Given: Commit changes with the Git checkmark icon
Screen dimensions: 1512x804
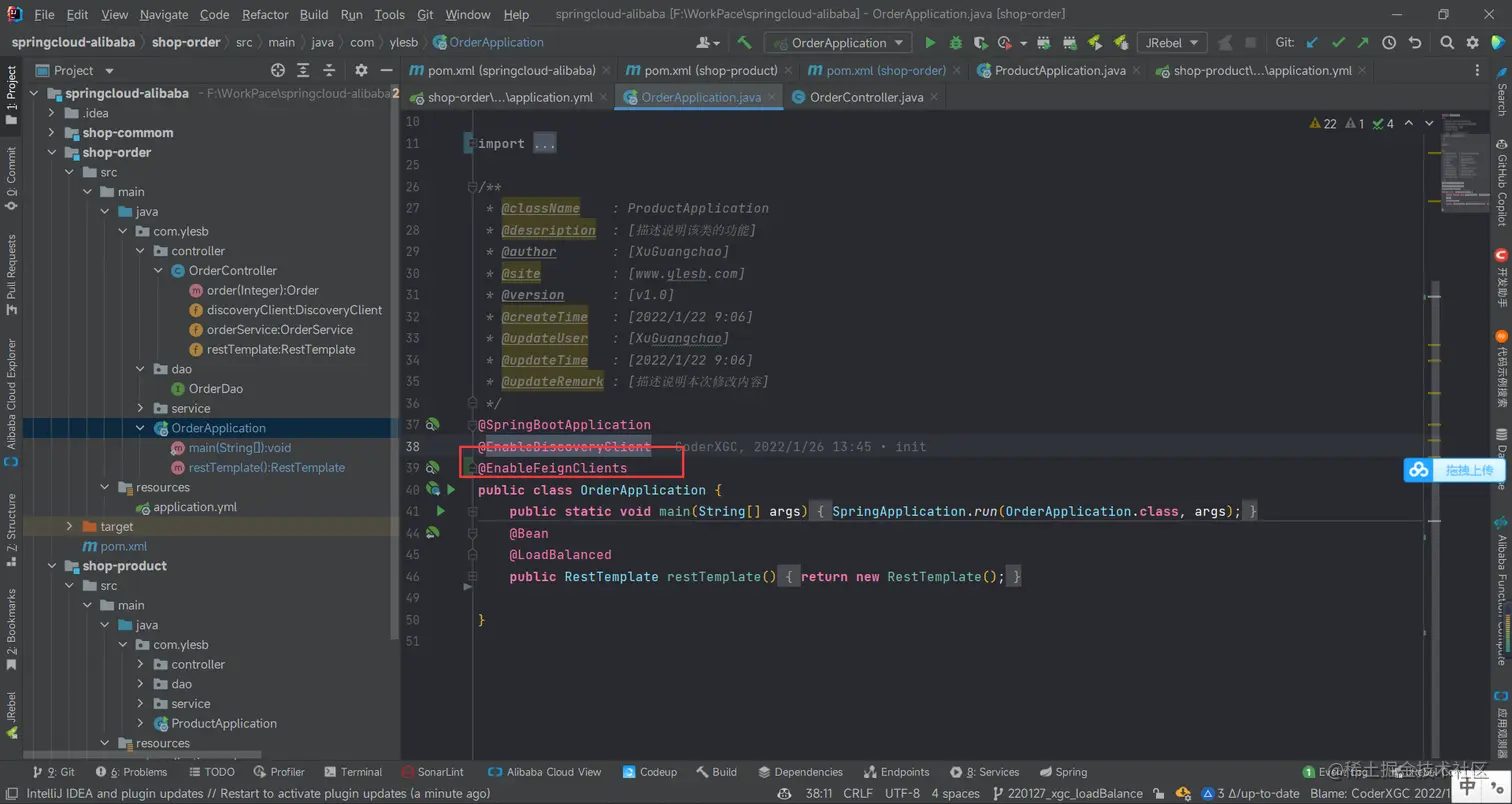Looking at the screenshot, I should (1337, 43).
